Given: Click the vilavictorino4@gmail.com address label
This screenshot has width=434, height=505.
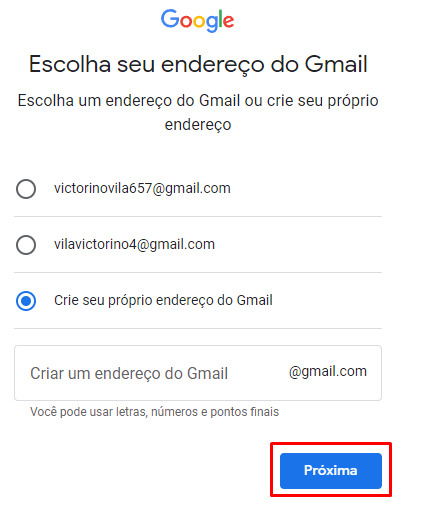Looking at the screenshot, I should (134, 245).
